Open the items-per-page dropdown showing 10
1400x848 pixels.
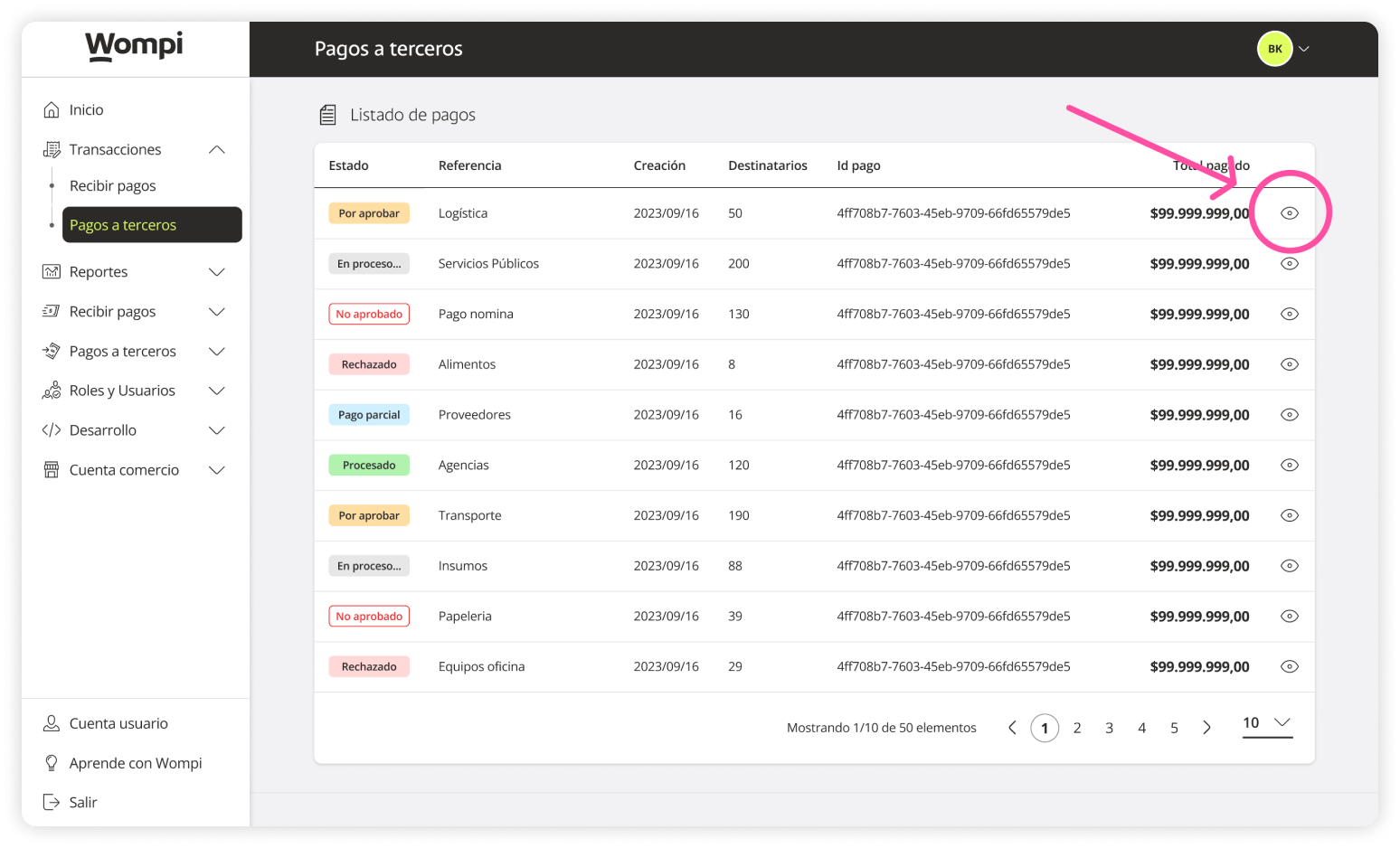coord(1266,722)
